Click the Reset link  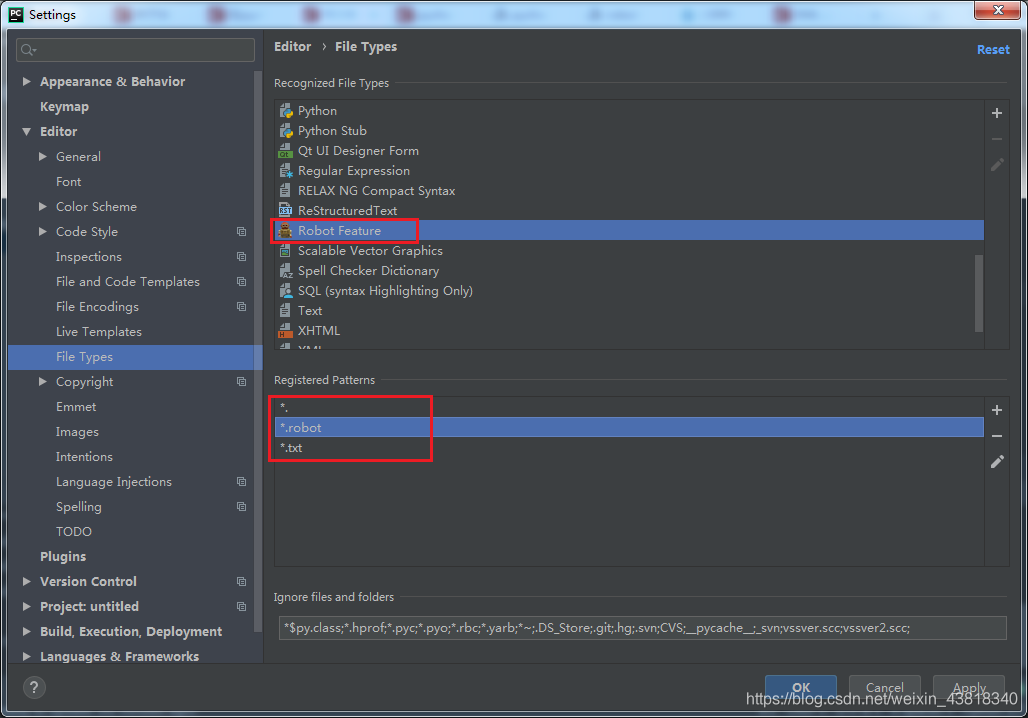tap(993, 50)
